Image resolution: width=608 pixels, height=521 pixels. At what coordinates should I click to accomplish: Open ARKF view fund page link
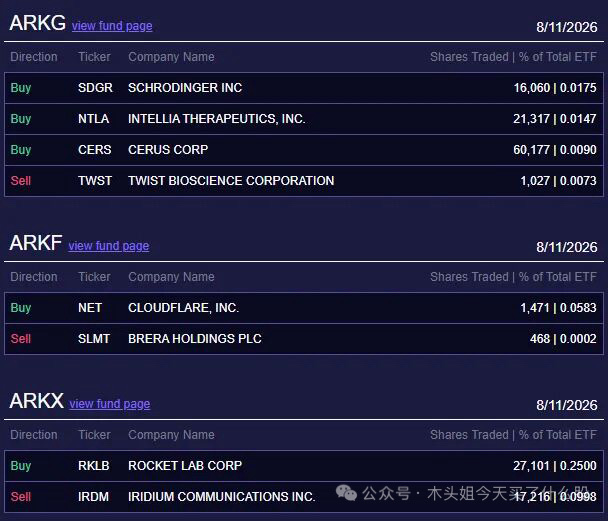click(109, 246)
